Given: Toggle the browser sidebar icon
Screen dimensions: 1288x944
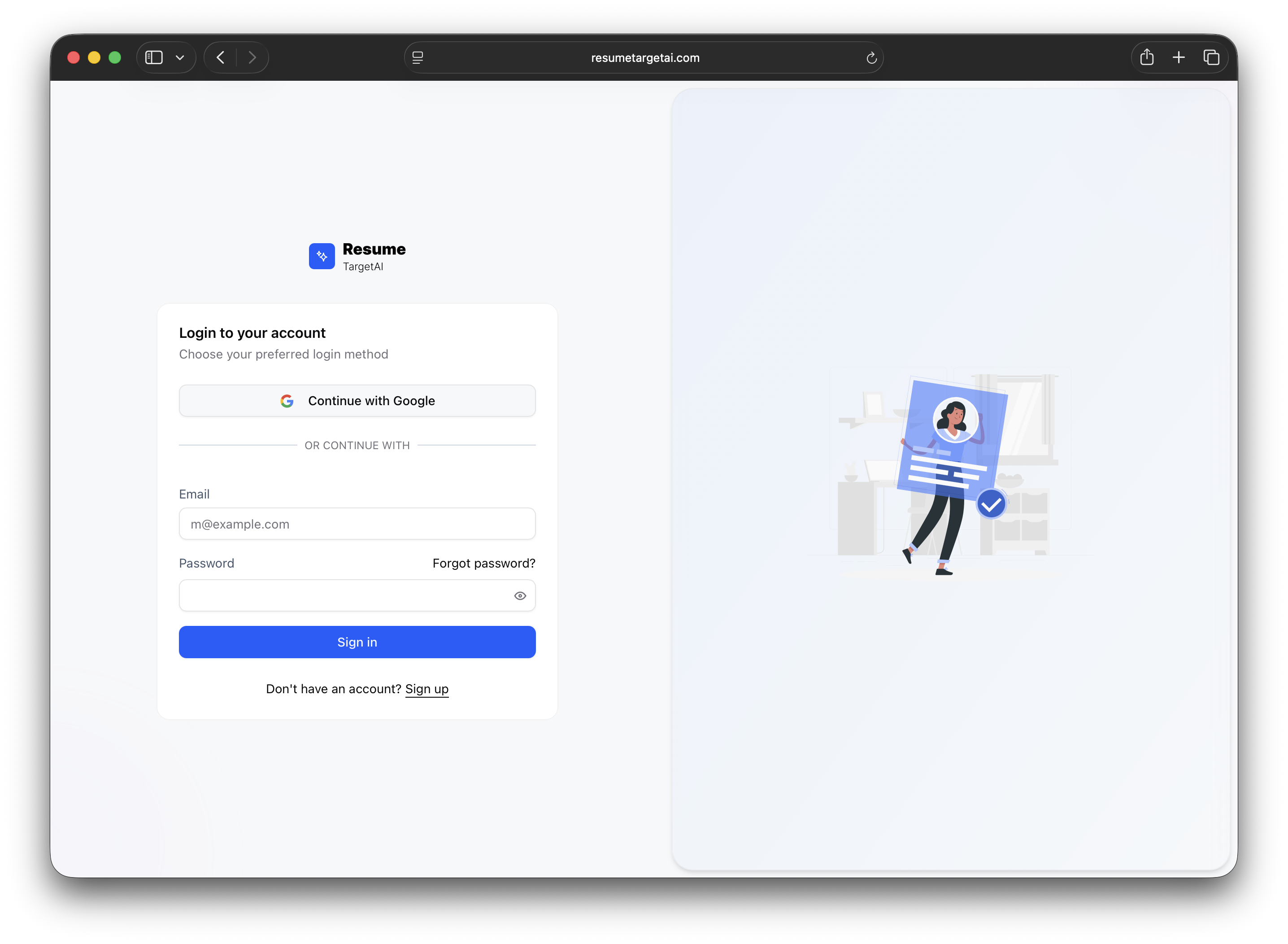Looking at the screenshot, I should [154, 57].
